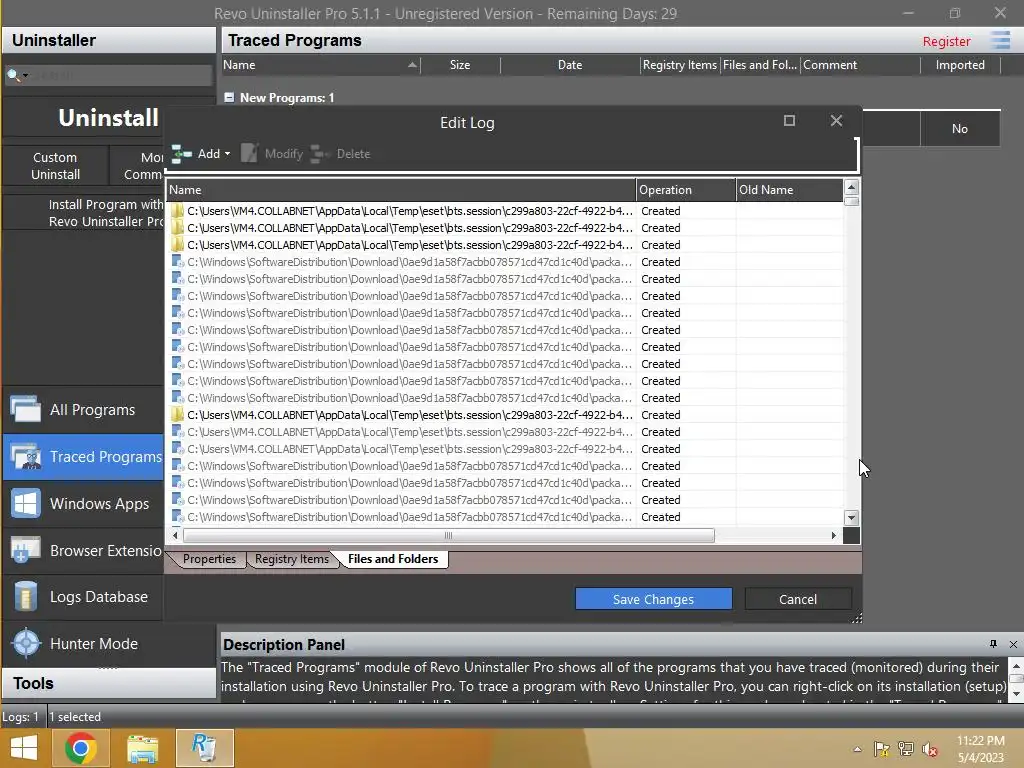Launch Google Chrome from the taskbar

81,748
